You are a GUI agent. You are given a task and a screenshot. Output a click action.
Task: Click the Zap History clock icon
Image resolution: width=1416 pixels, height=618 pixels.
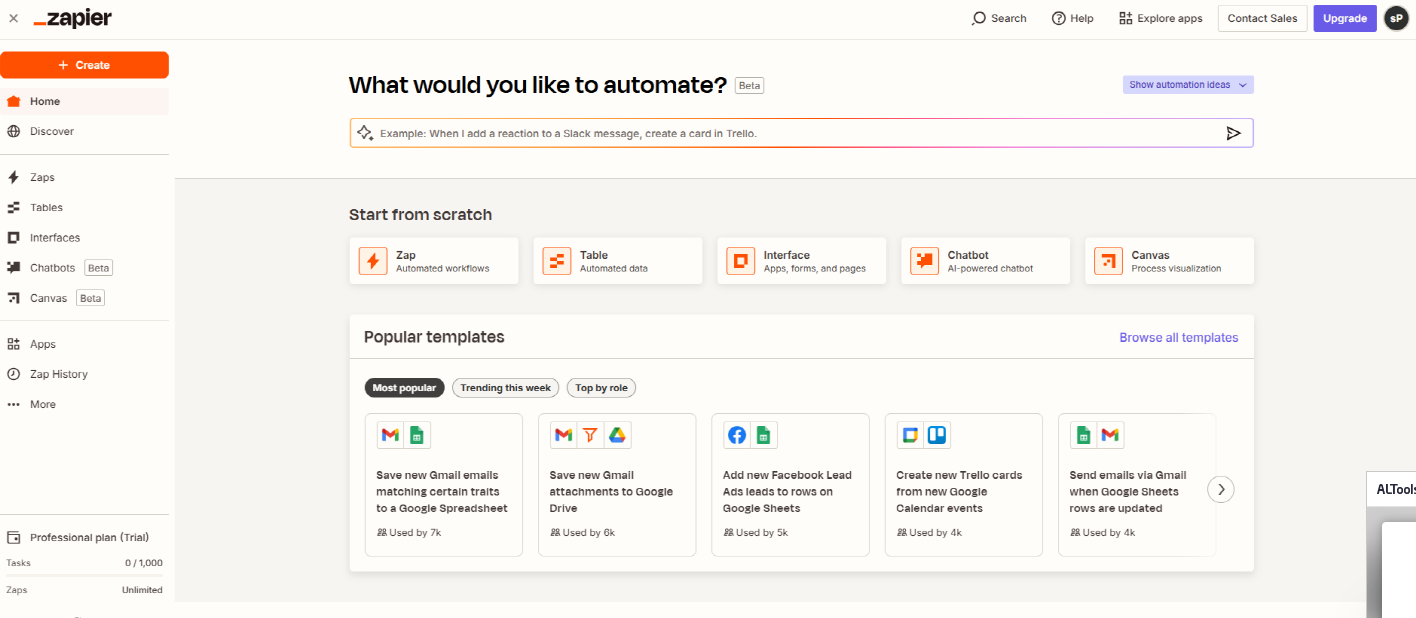coord(13,374)
